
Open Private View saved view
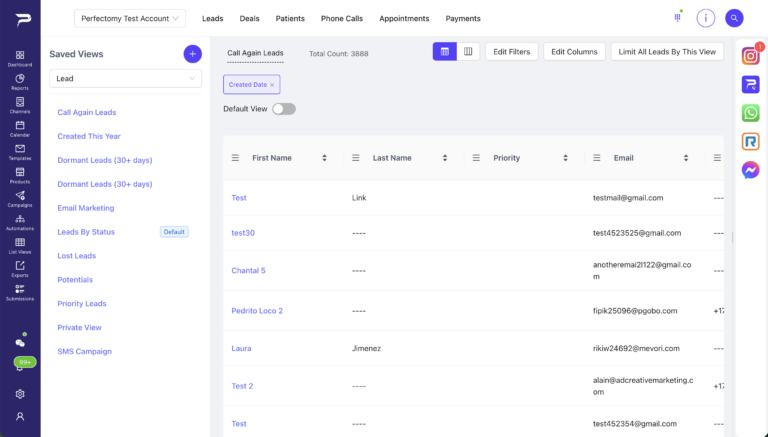point(79,327)
